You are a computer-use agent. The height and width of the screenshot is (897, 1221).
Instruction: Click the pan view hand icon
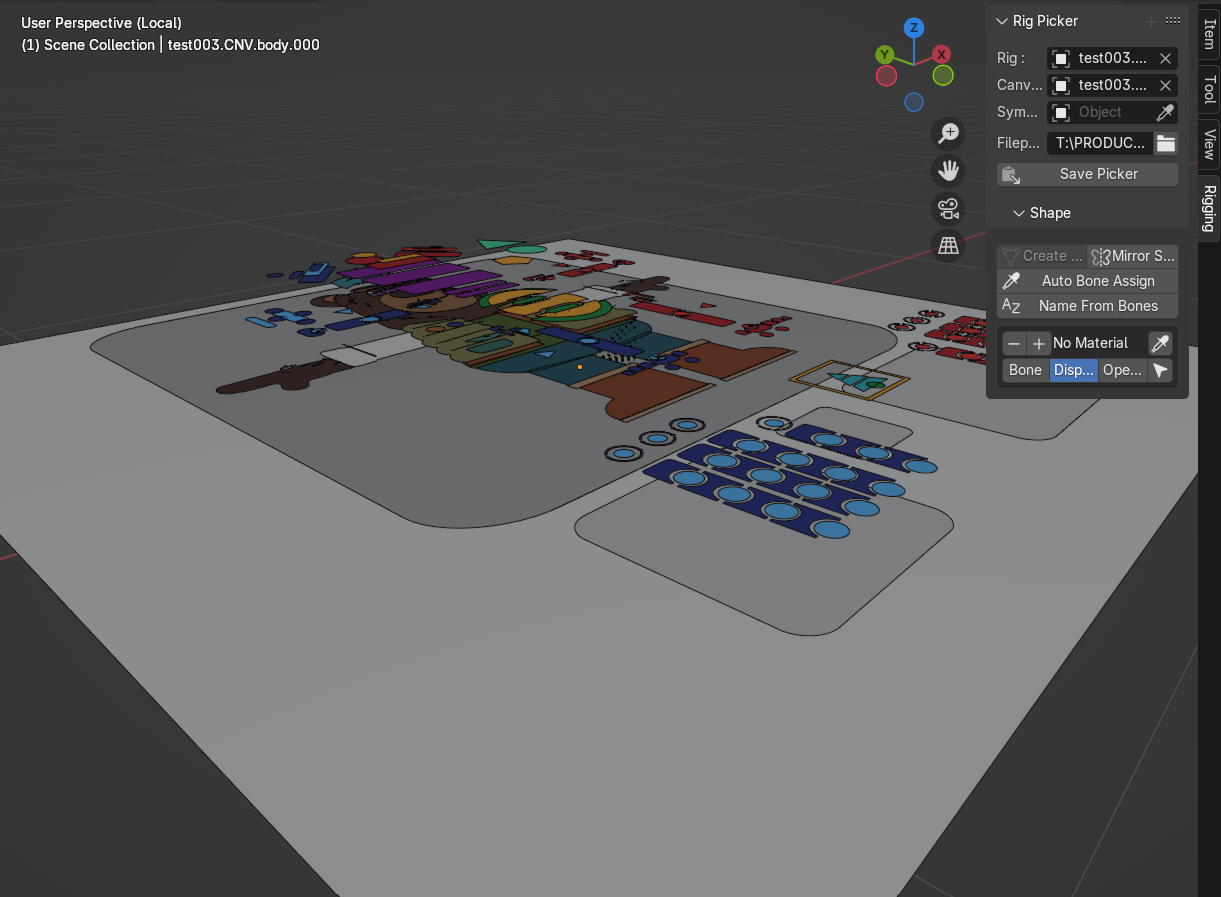tap(948, 171)
